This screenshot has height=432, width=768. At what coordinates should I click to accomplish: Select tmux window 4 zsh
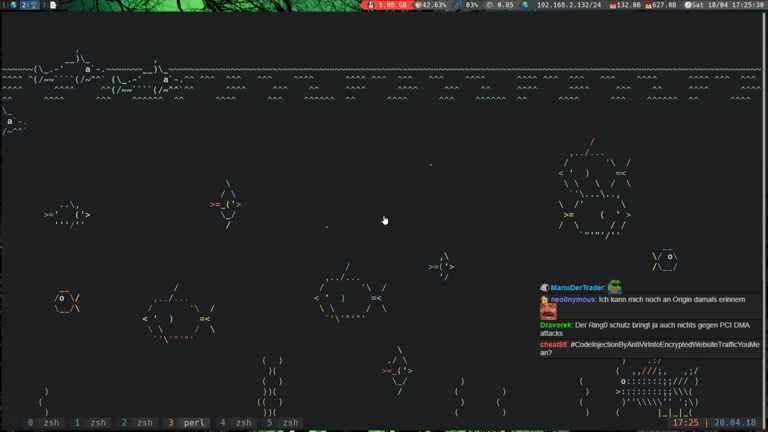point(236,423)
